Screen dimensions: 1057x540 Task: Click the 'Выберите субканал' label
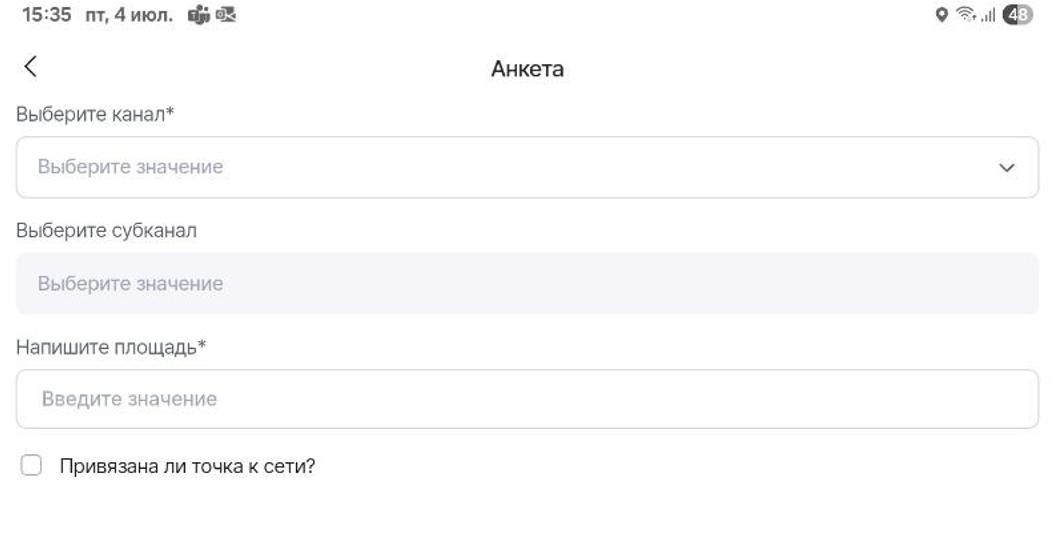(107, 231)
